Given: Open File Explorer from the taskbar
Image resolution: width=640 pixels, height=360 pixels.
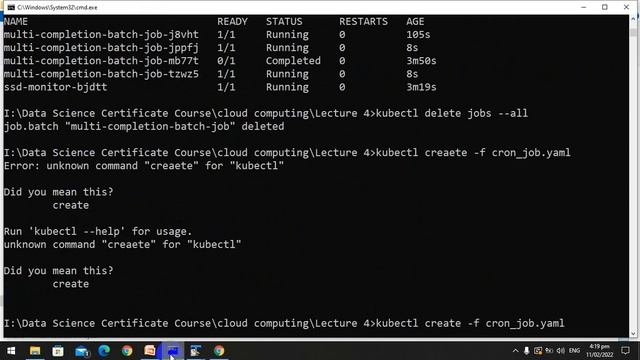Looking at the screenshot, I should pos(35,351).
